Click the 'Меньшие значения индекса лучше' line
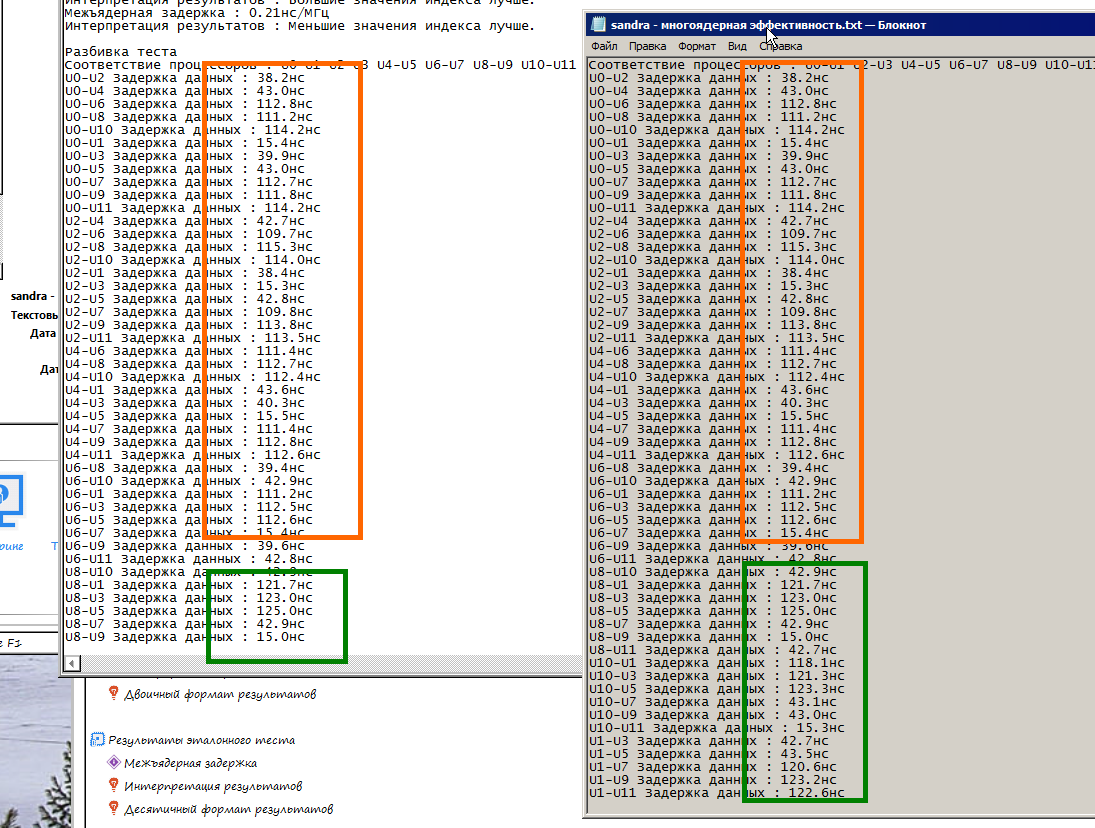 [x=300, y=26]
